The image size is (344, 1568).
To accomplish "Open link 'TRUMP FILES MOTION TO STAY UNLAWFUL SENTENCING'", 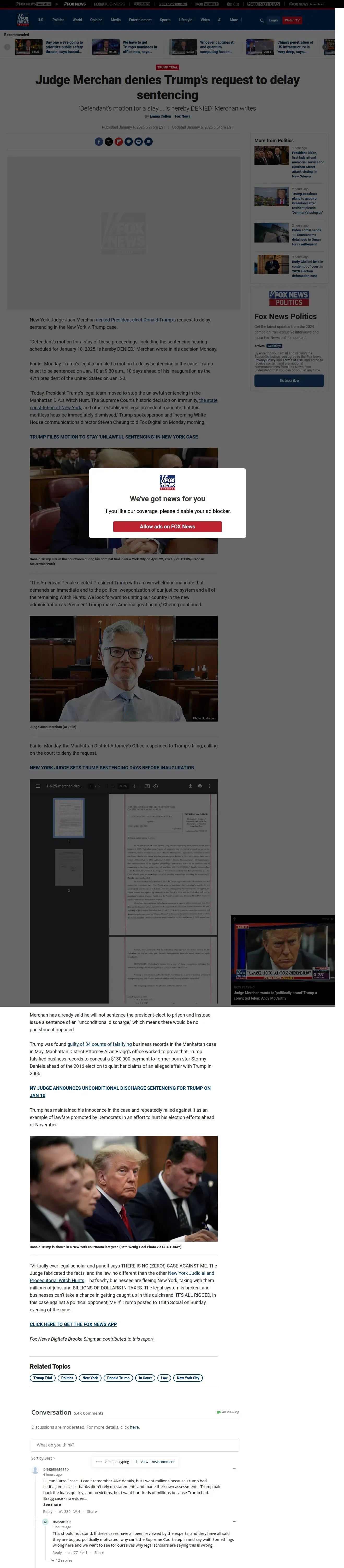I will (x=114, y=437).
